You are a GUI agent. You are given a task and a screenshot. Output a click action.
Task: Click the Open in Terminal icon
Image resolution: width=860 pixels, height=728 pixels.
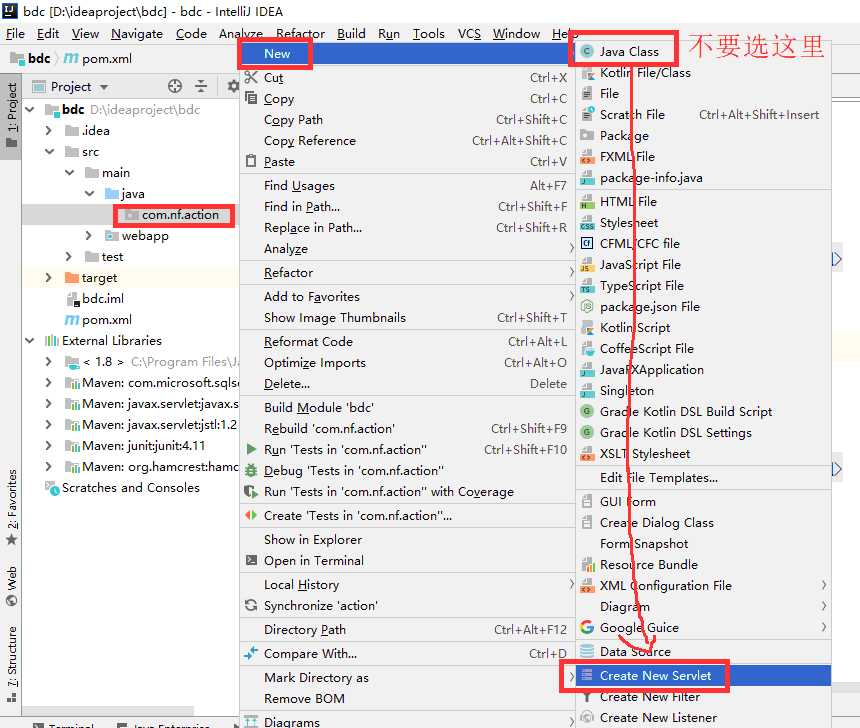click(251, 560)
